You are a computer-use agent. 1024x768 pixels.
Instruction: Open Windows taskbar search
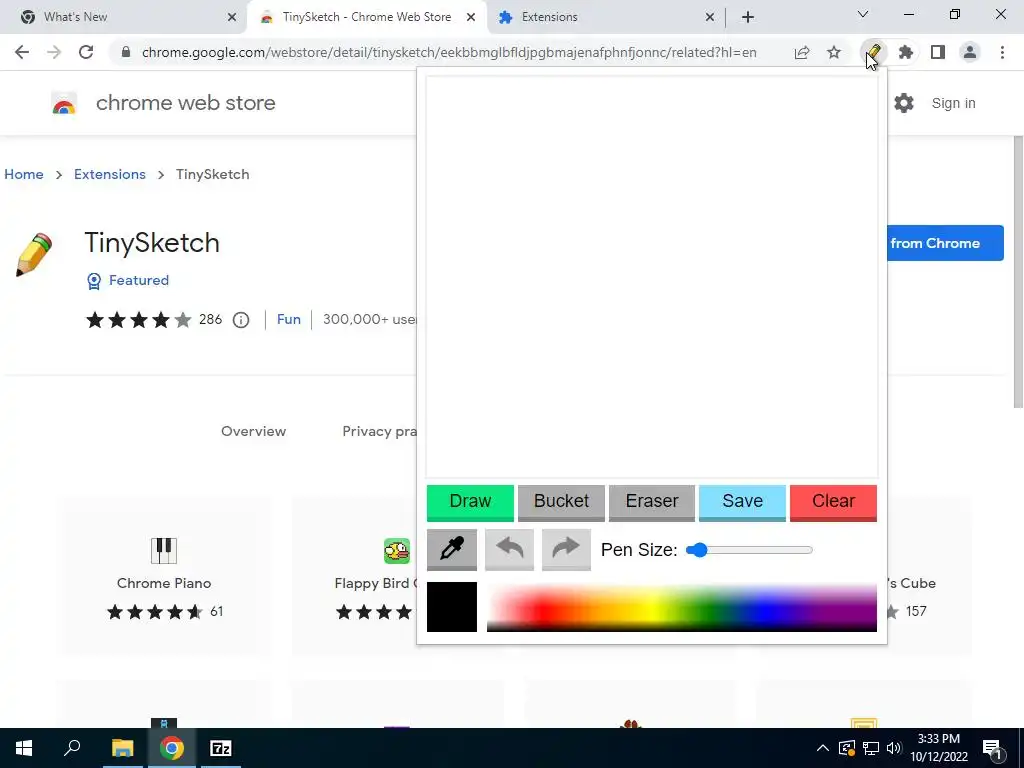(x=72, y=748)
